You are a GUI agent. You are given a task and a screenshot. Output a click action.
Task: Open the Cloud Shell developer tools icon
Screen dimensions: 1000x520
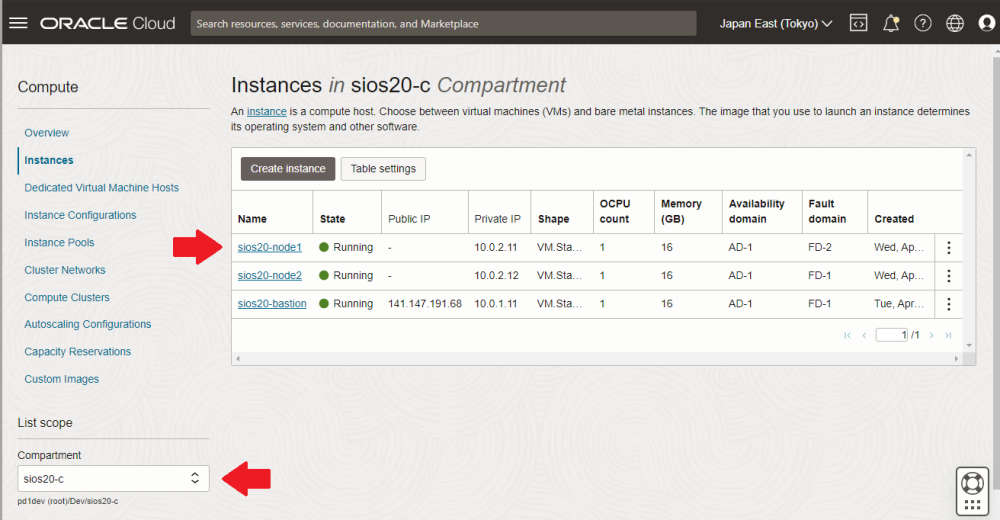858,24
